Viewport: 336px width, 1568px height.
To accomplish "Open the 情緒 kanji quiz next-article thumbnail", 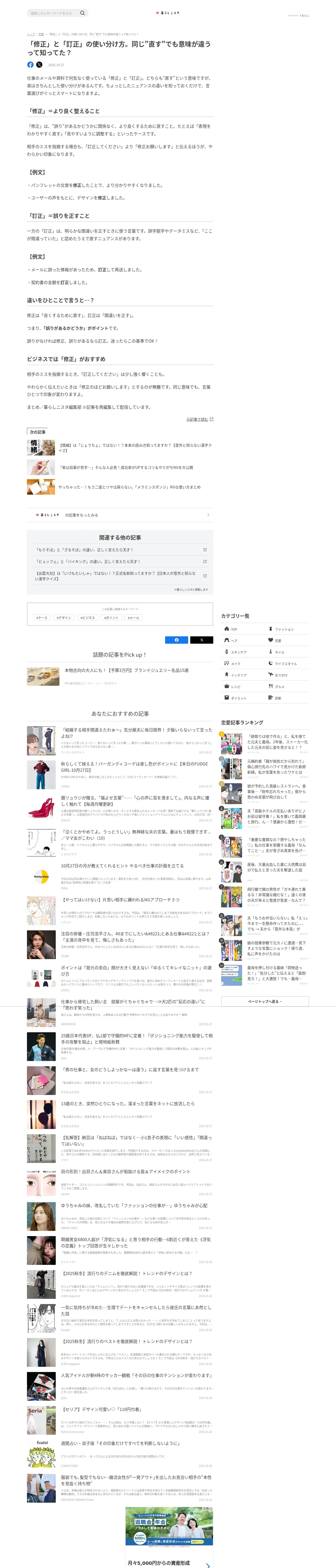I will point(41,447).
